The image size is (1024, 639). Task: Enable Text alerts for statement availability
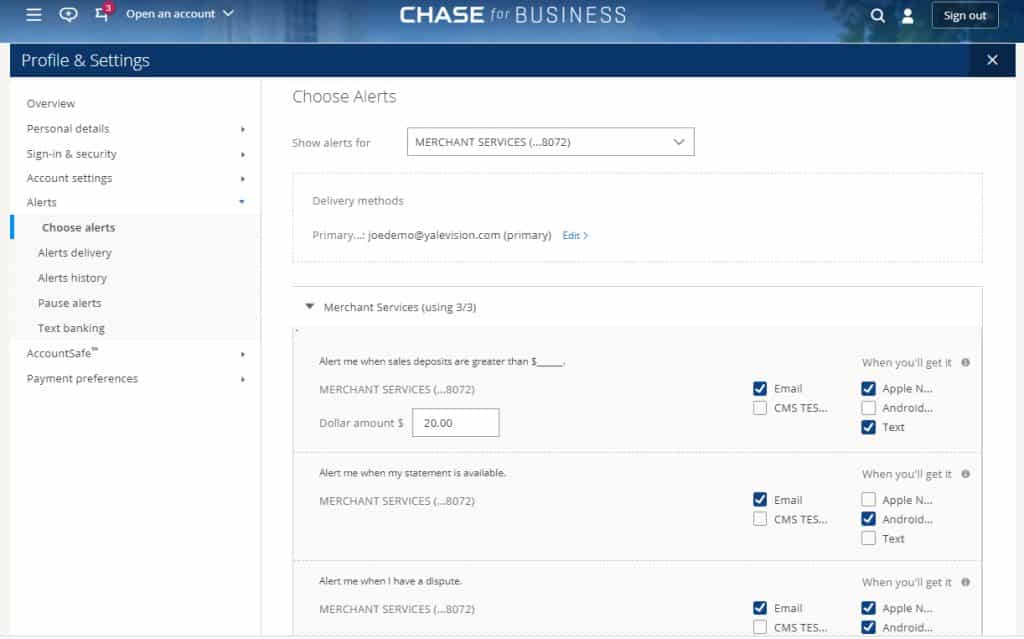[868, 538]
